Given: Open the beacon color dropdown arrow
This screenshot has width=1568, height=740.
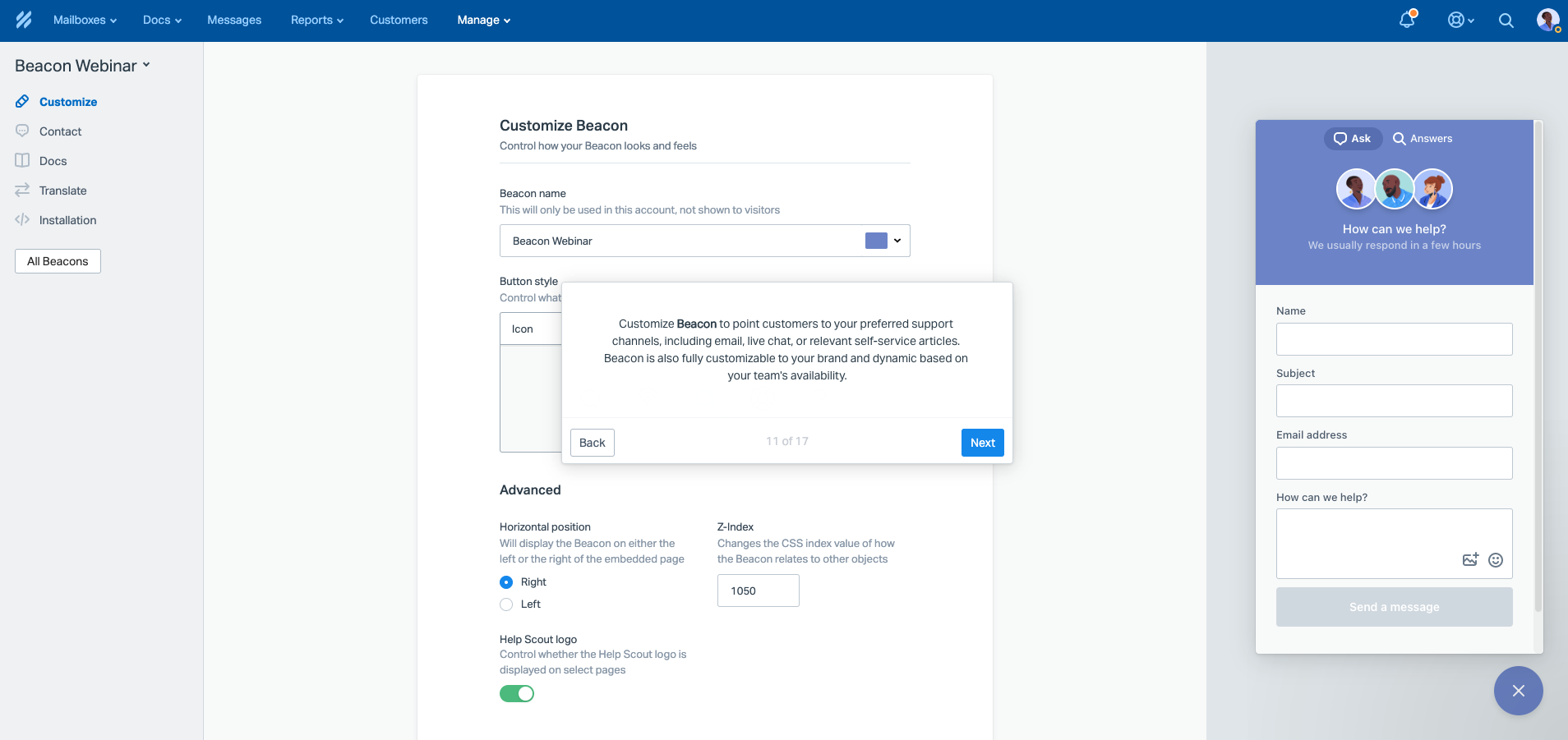Looking at the screenshot, I should [x=897, y=241].
